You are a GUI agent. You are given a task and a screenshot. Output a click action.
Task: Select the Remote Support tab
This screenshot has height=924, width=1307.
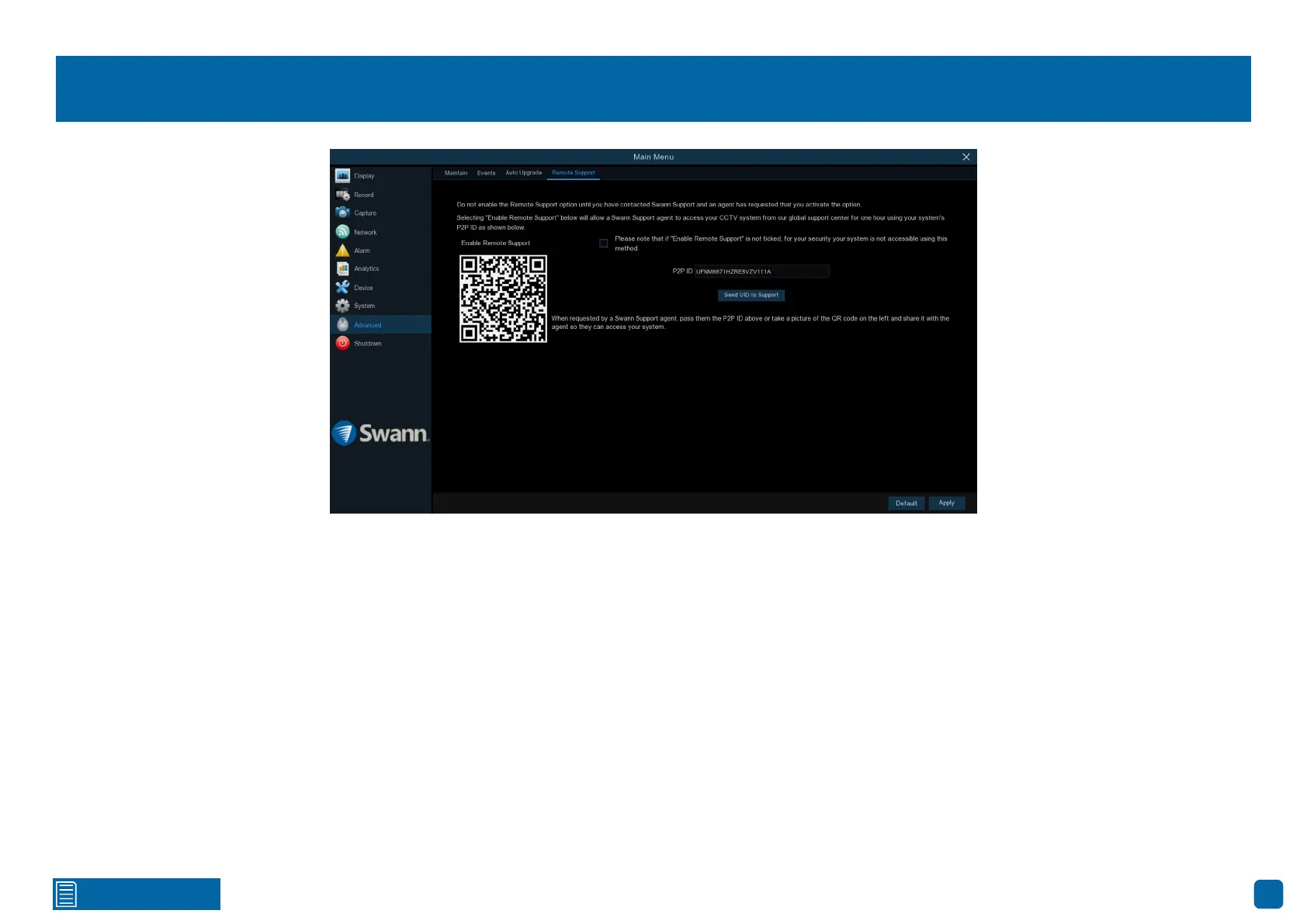pyautogui.click(x=573, y=173)
